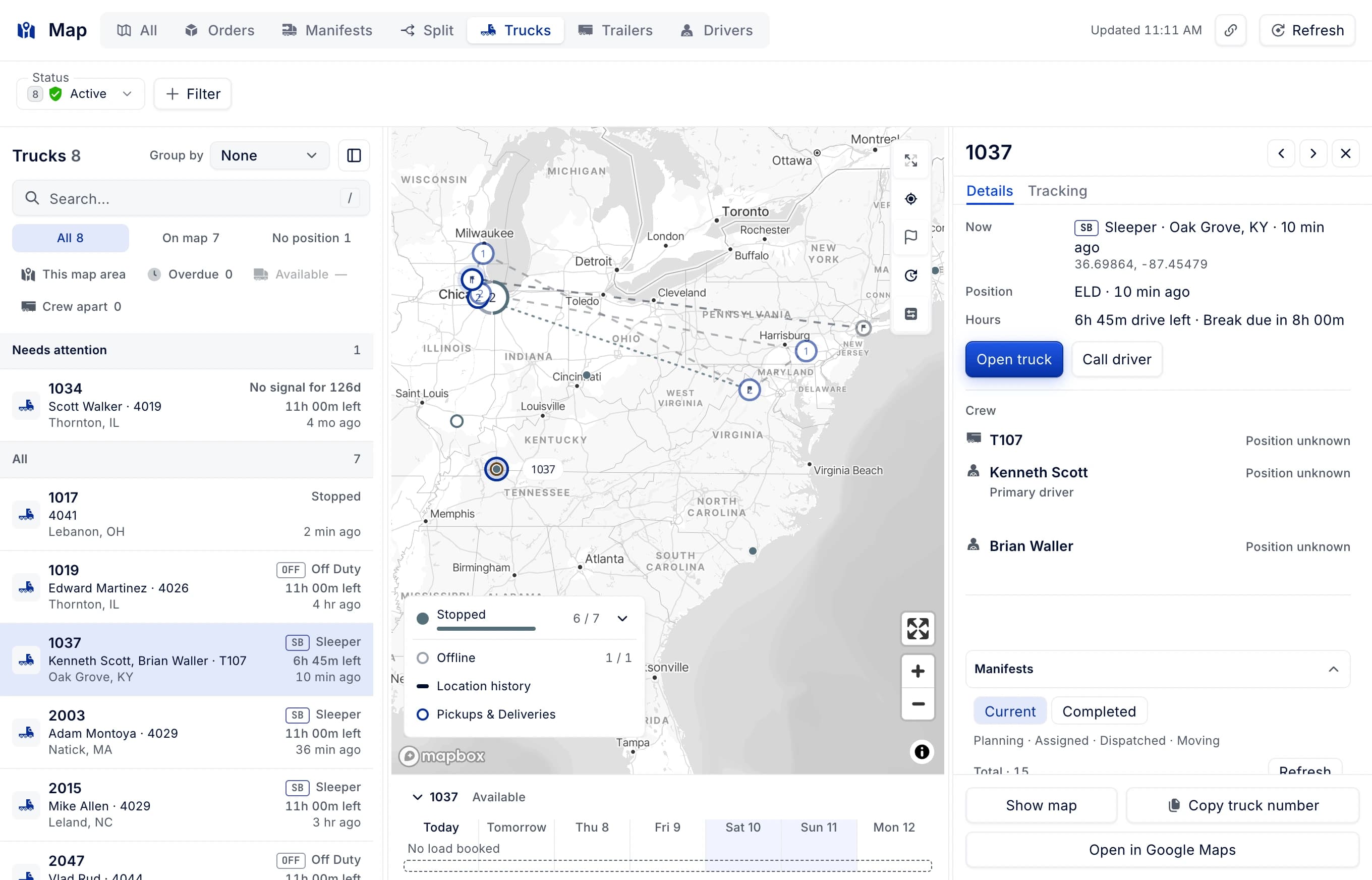
Task: Switch to the Trailers tab
Action: tap(615, 30)
